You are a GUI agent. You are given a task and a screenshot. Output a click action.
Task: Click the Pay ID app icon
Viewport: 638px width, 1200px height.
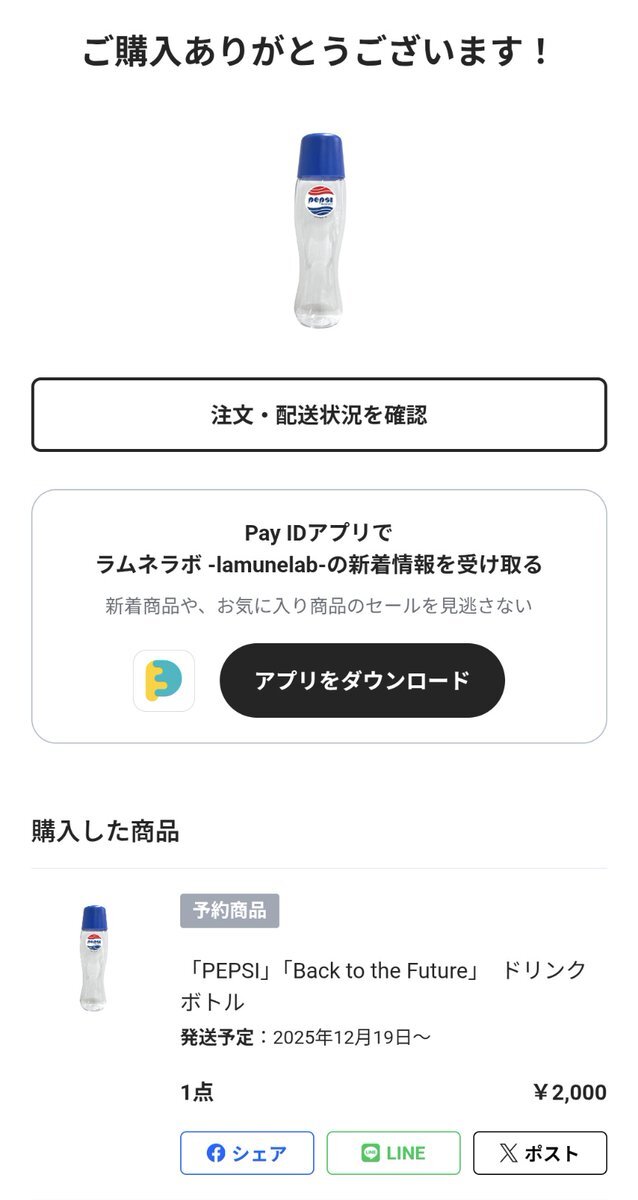[164, 681]
